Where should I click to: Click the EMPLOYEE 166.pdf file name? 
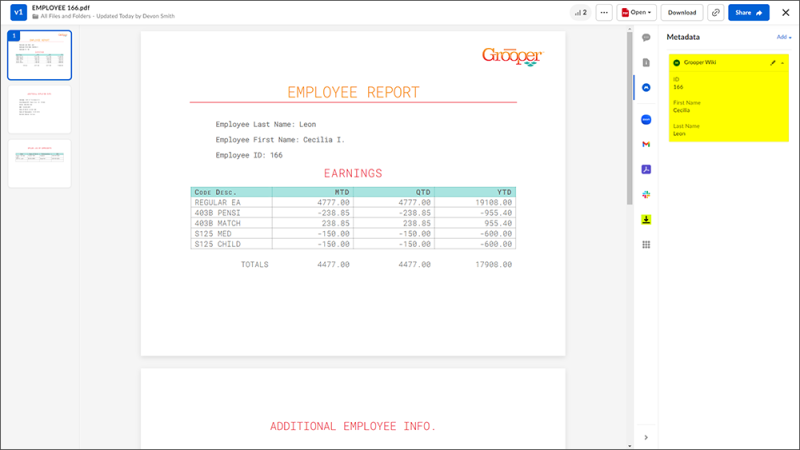(x=61, y=8)
